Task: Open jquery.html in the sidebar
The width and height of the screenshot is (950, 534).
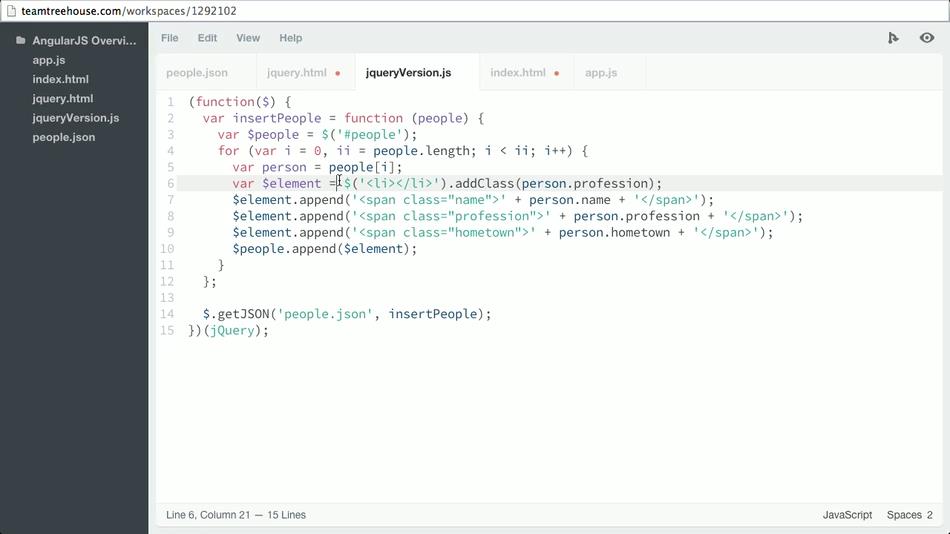Action: pyautogui.click(x=63, y=99)
